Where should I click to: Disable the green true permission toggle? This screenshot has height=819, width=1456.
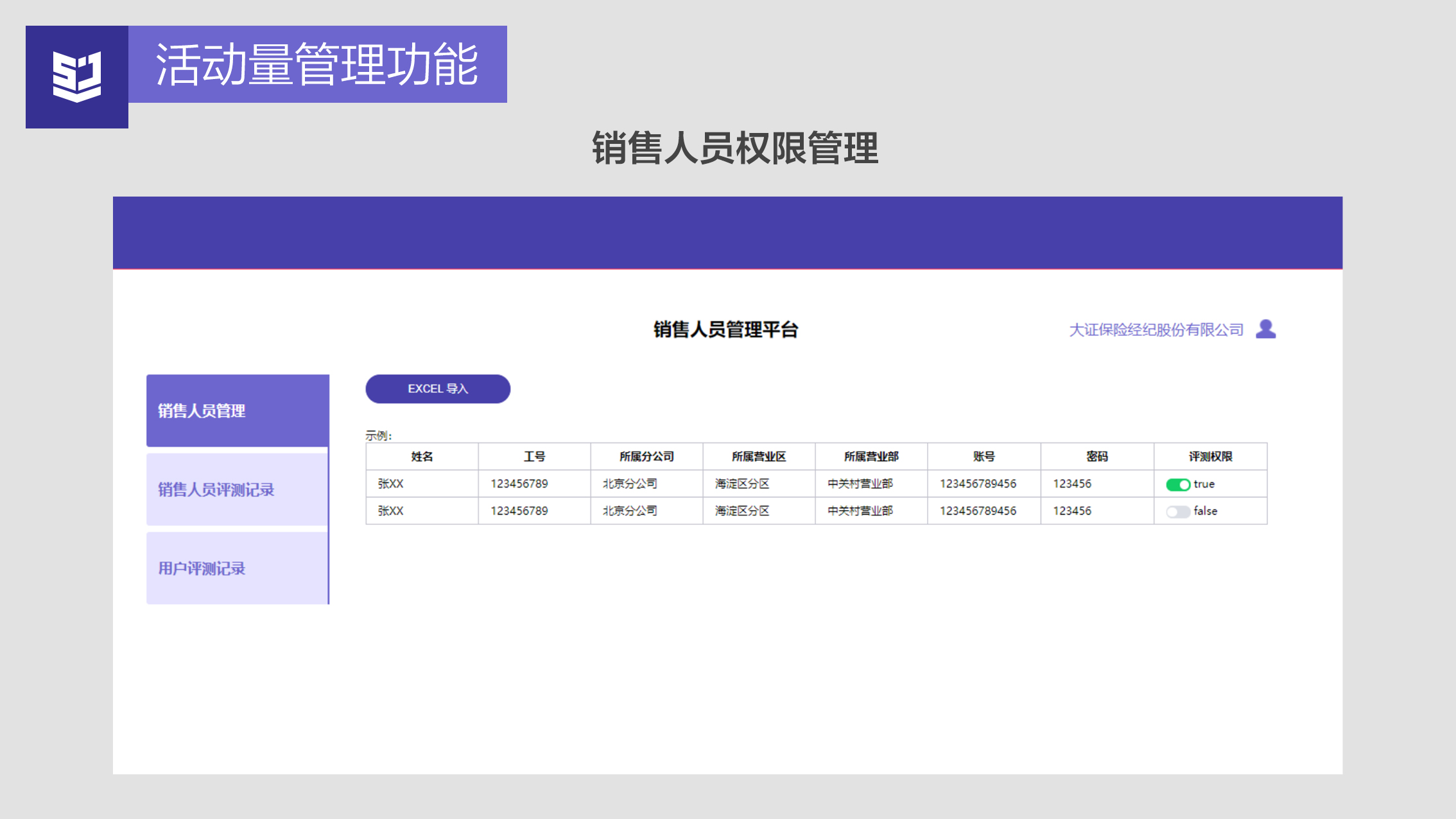(x=1178, y=484)
